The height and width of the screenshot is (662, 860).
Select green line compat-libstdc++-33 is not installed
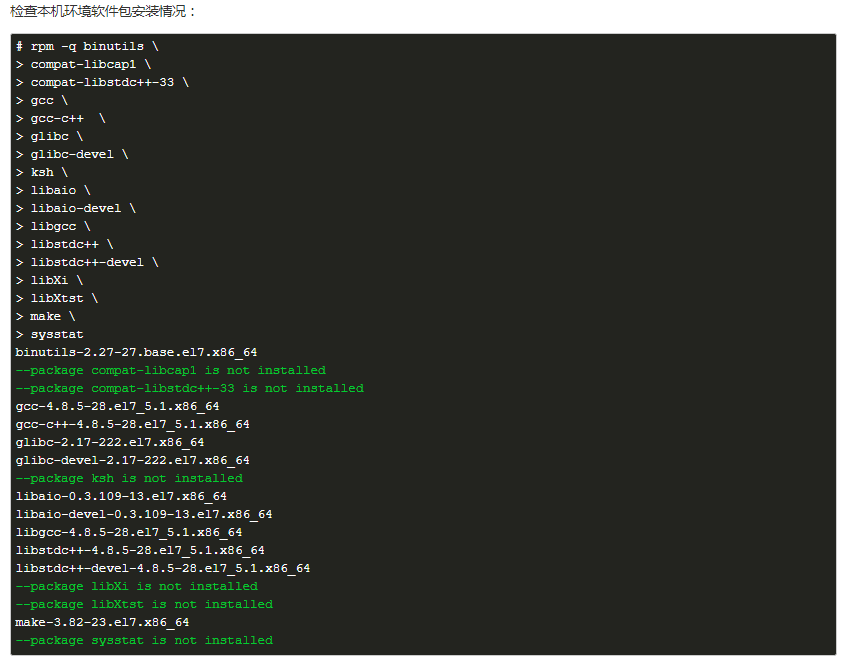pyautogui.click(x=190, y=389)
